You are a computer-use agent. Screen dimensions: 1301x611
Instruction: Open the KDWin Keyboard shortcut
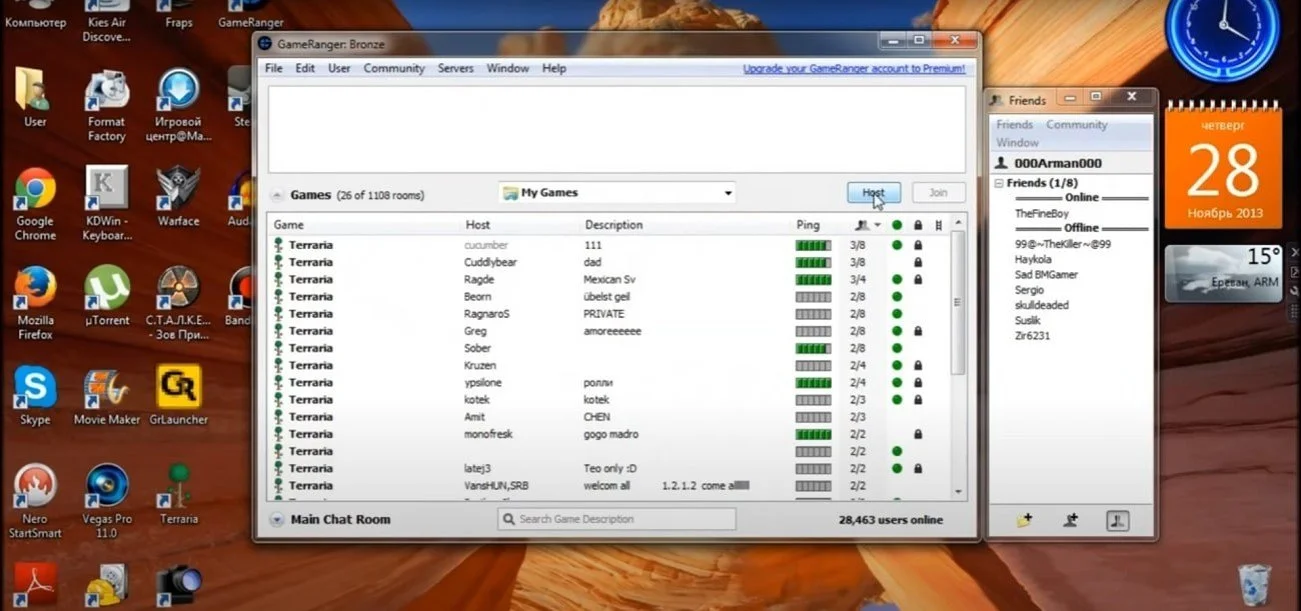click(106, 204)
